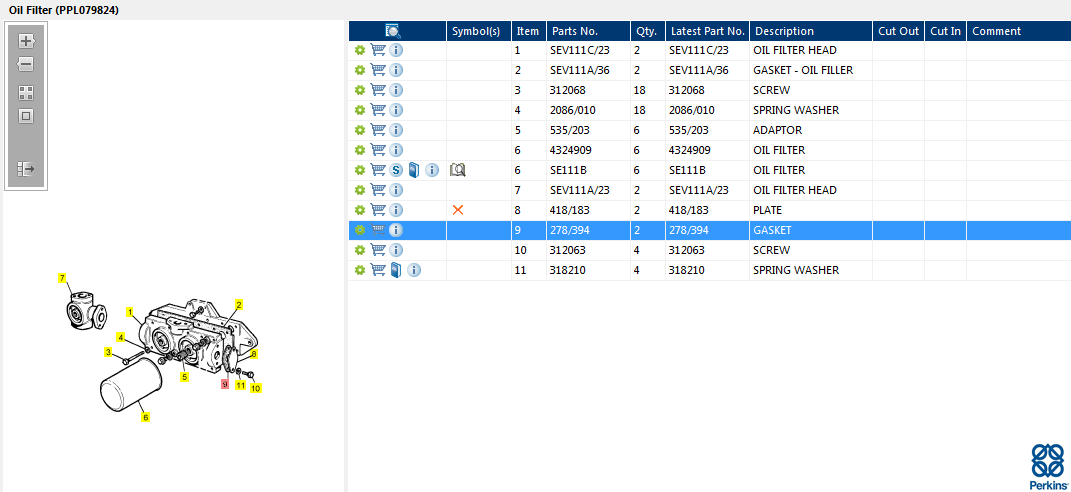This screenshot has width=1071, height=492.
Task: Click the fit-to-window grid icon
Action: (26, 92)
